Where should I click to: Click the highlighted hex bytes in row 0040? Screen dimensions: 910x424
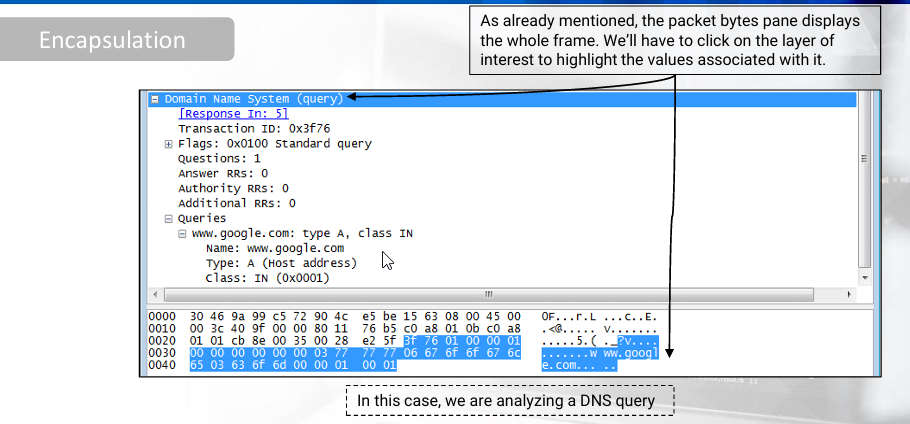(x=293, y=365)
